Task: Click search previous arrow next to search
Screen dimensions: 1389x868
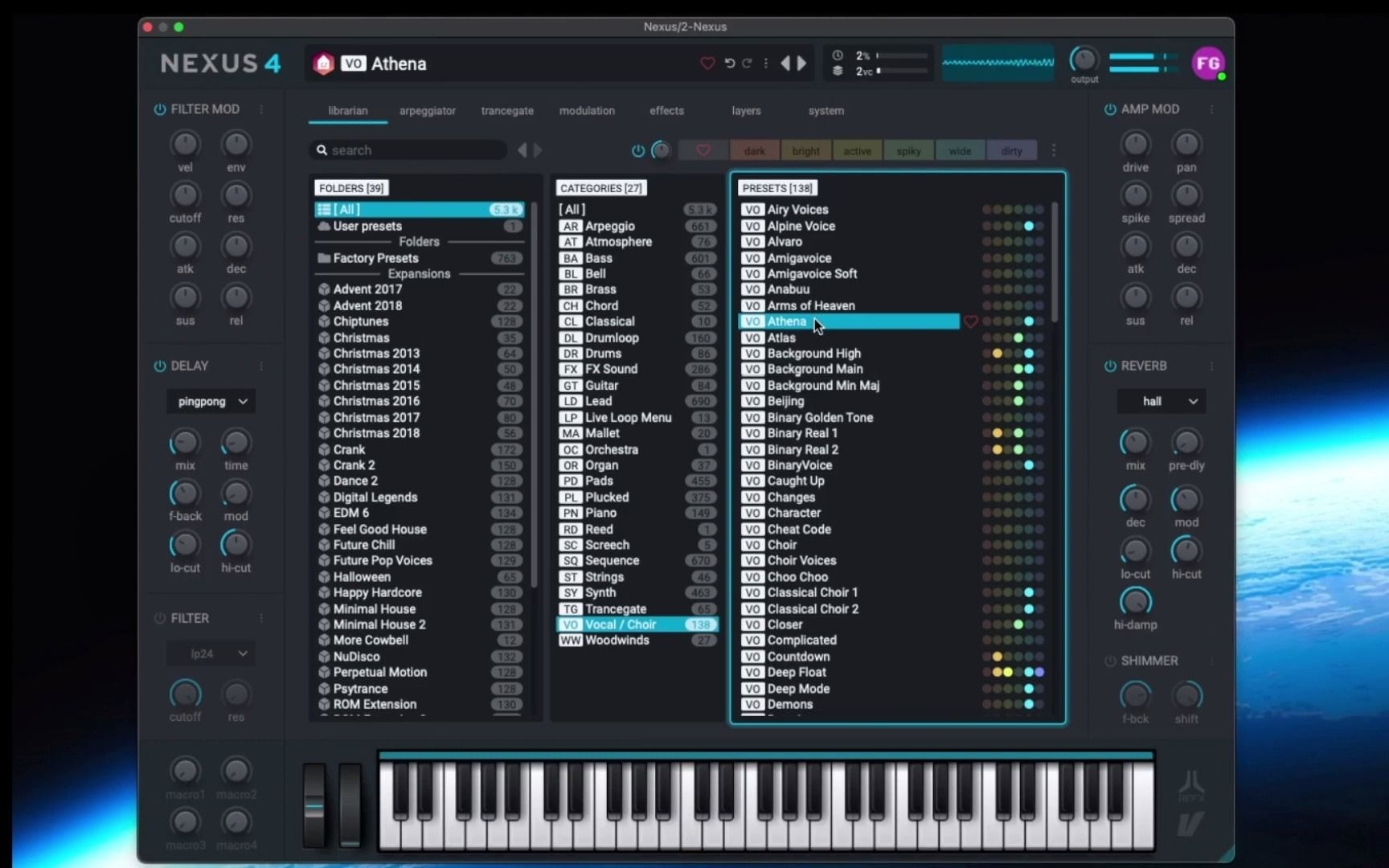Action: pos(522,150)
